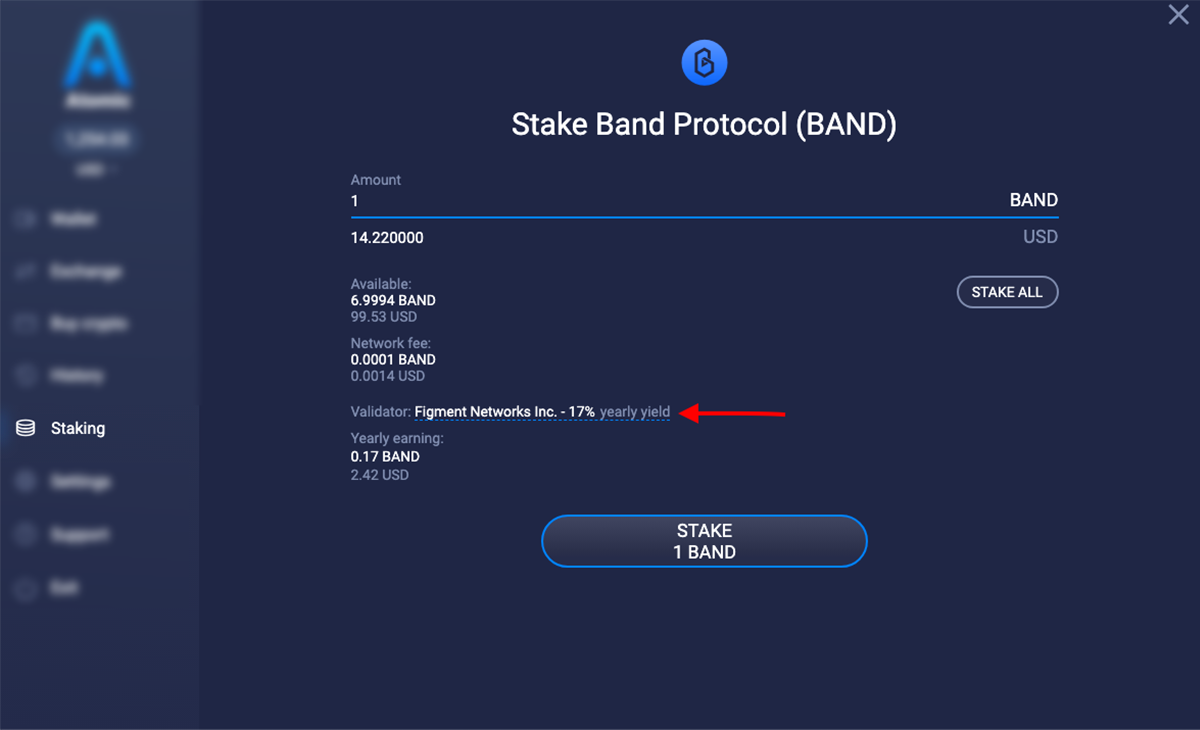
Task: Open Settings via the sidebar gear icon
Action: [x=25, y=481]
